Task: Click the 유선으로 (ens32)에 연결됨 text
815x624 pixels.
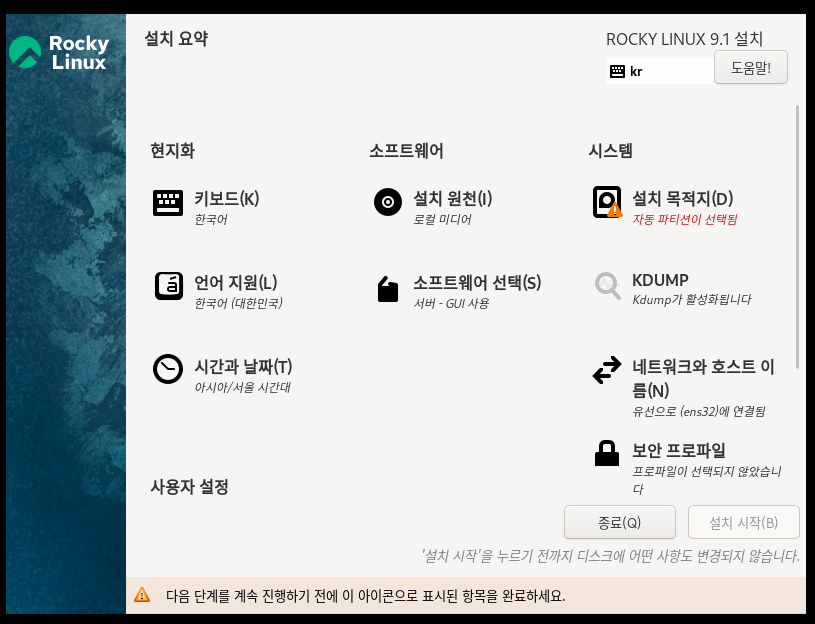Action: tap(699, 411)
